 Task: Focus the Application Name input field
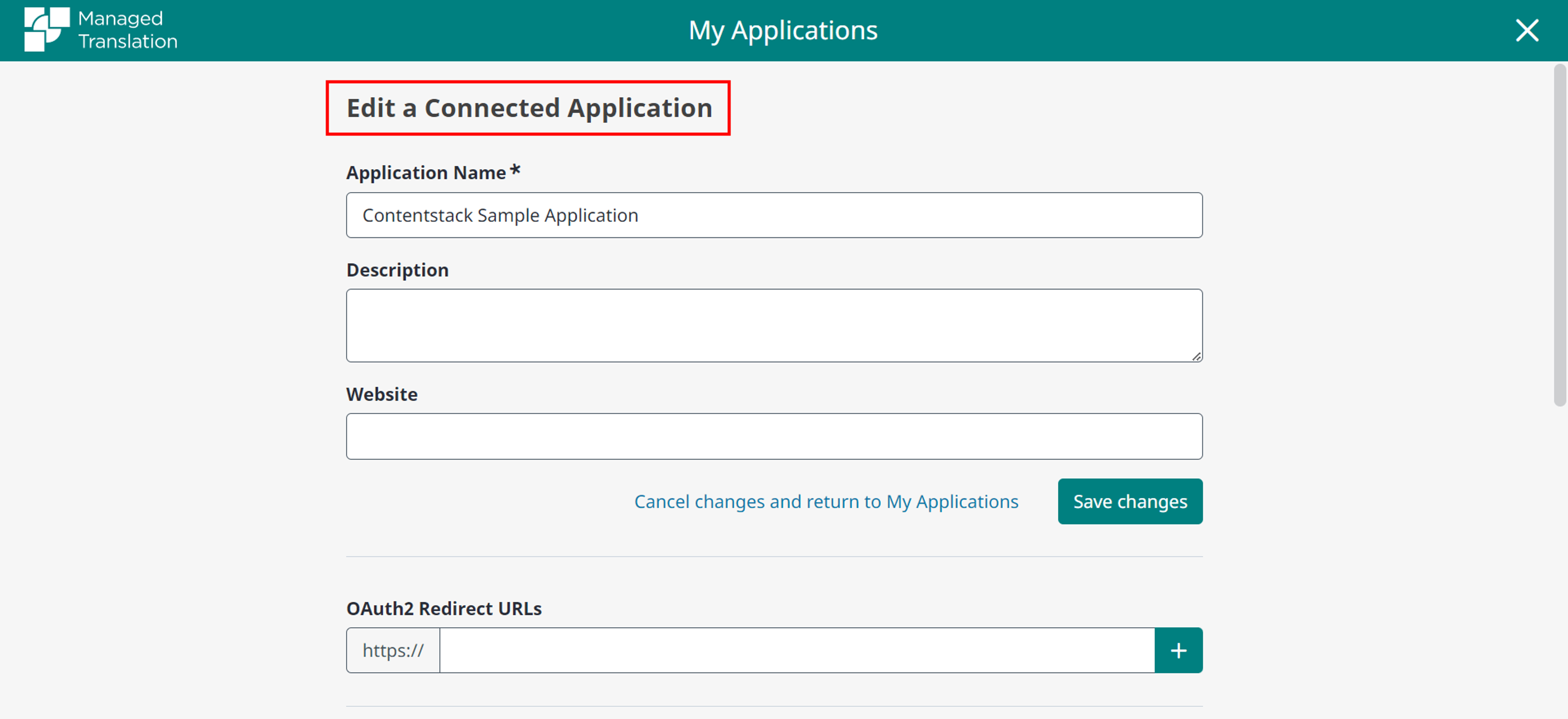[x=774, y=215]
